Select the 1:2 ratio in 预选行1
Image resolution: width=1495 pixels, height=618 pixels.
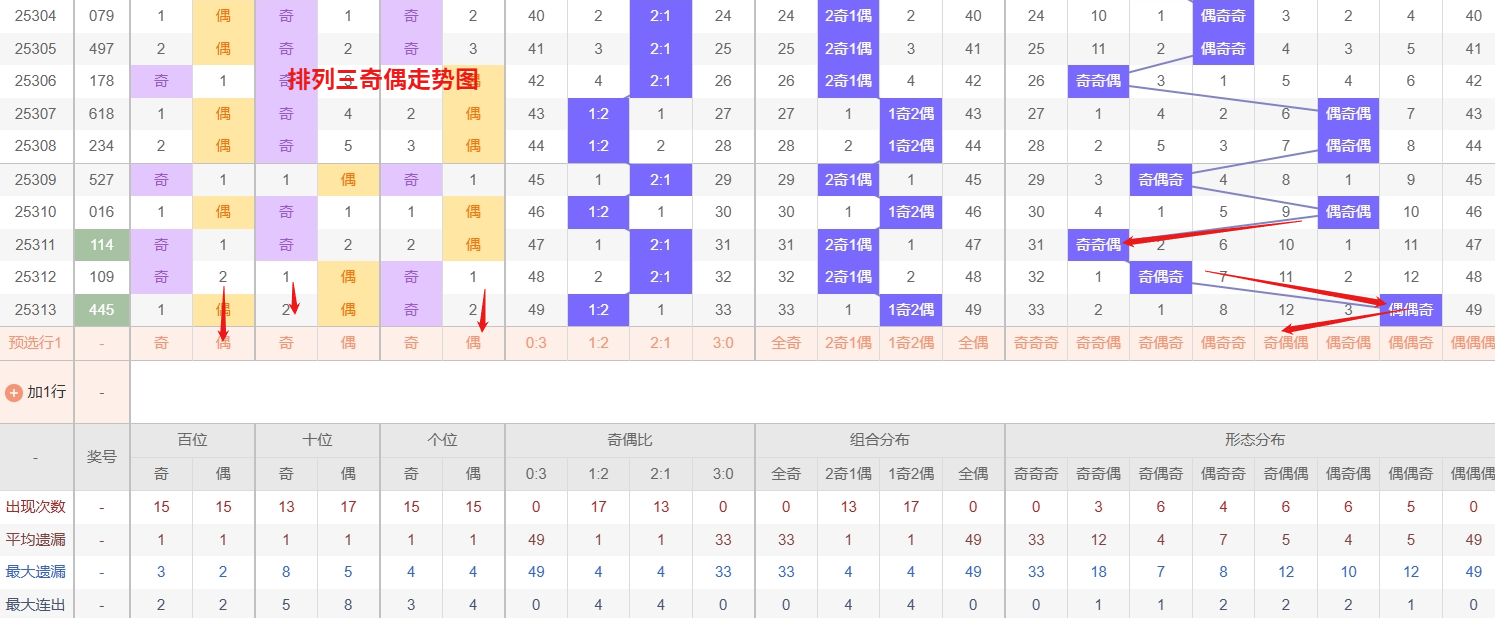click(x=598, y=343)
